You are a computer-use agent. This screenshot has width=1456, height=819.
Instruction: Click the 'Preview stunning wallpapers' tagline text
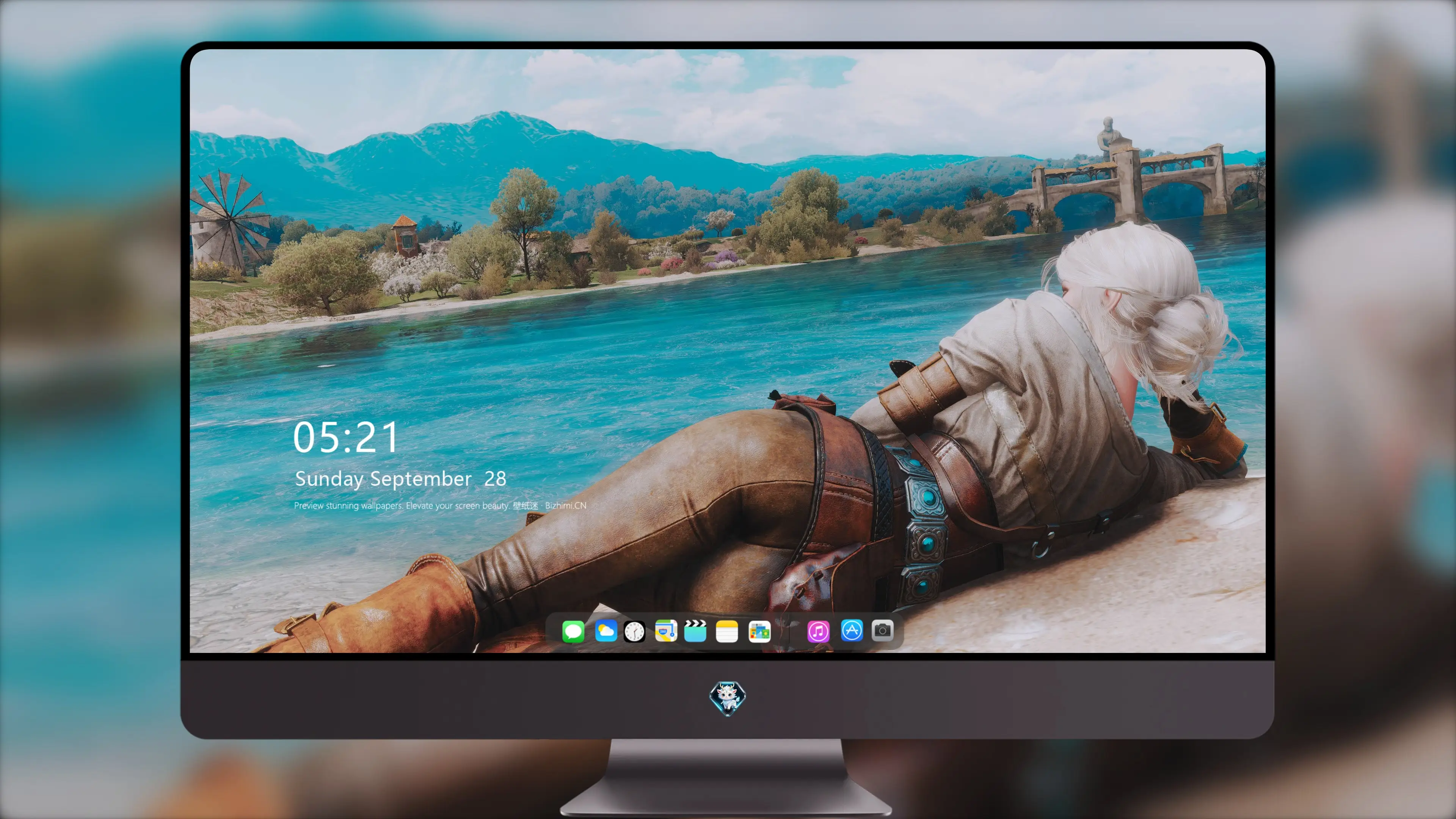[440, 505]
